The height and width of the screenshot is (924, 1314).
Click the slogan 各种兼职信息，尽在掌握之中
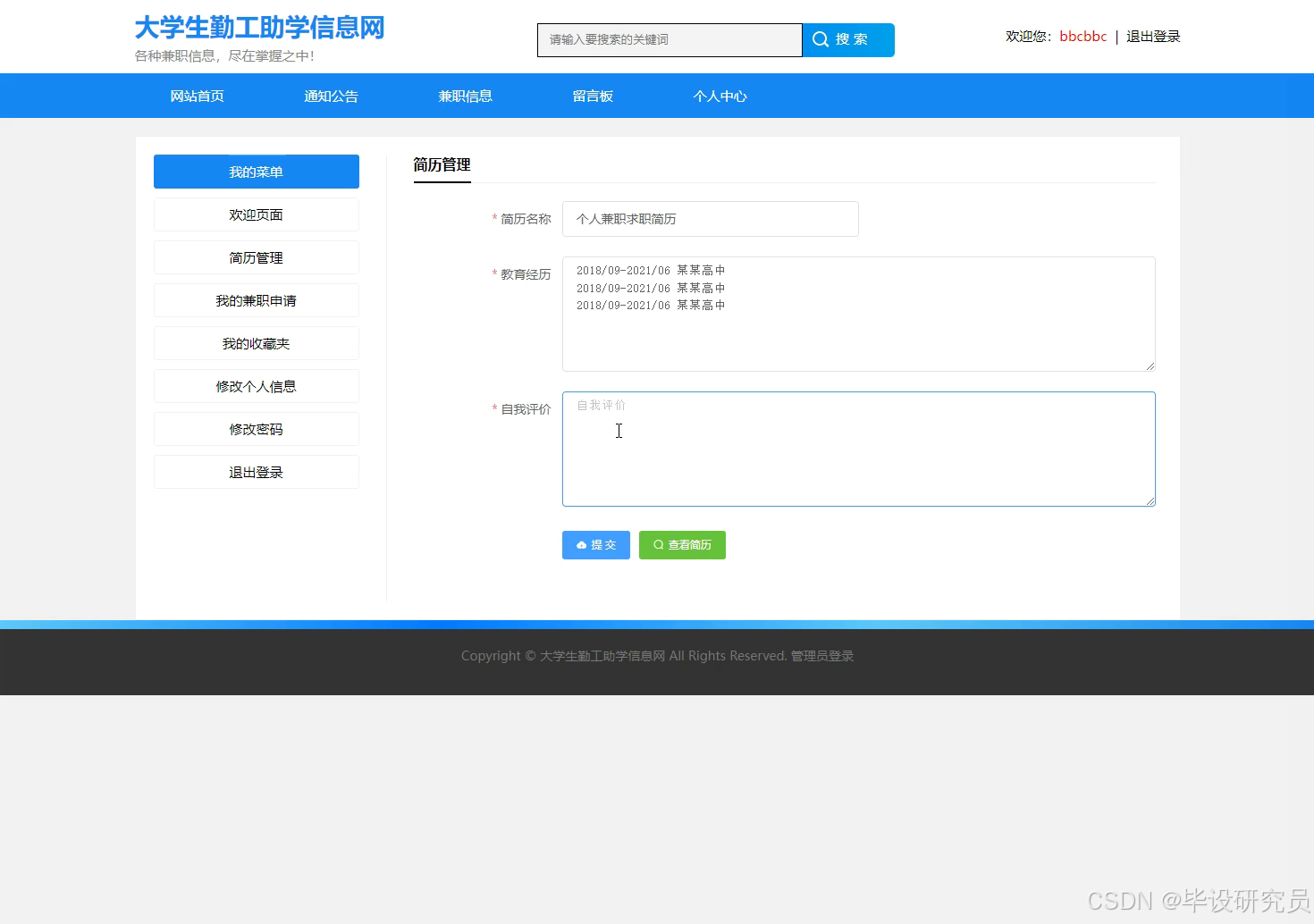tap(224, 56)
